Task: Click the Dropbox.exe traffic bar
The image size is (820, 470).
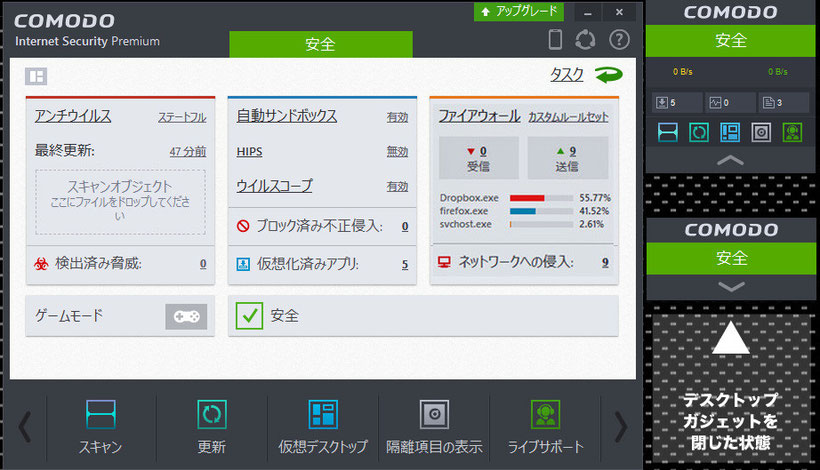Action: (541, 198)
